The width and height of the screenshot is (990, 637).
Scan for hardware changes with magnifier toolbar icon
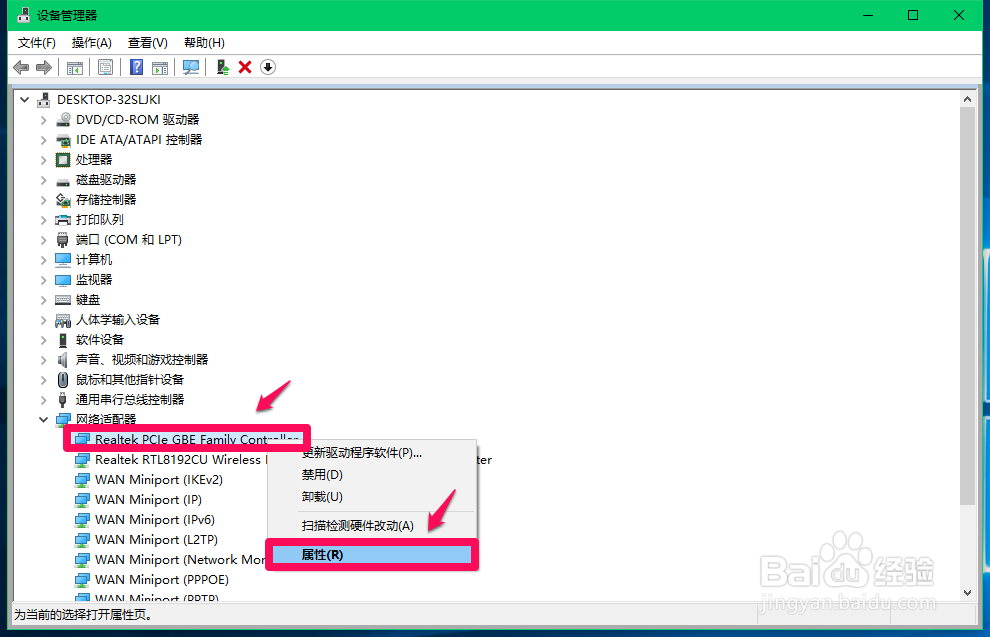click(x=190, y=67)
